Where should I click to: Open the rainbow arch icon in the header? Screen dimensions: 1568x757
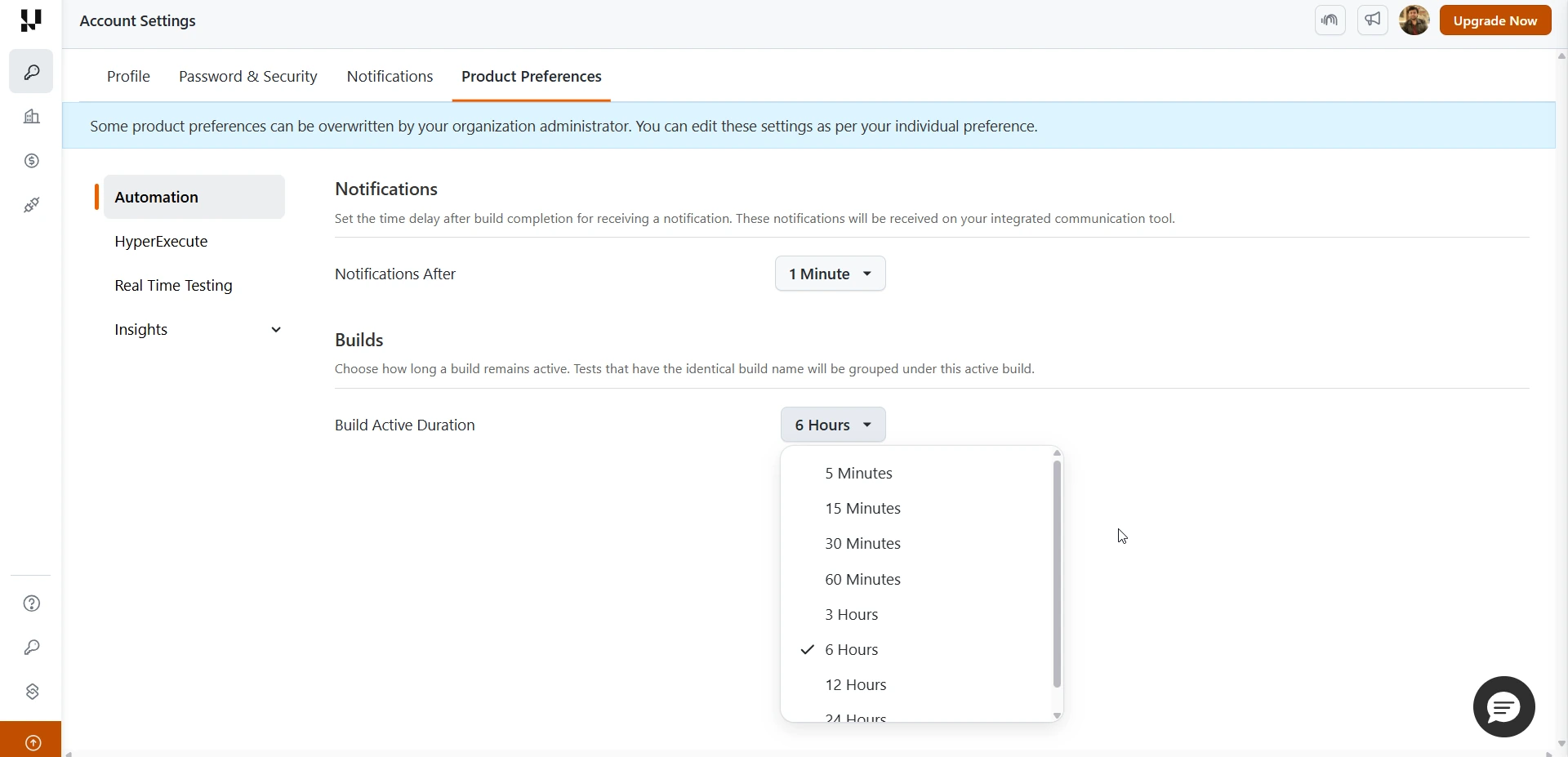pos(1330,20)
